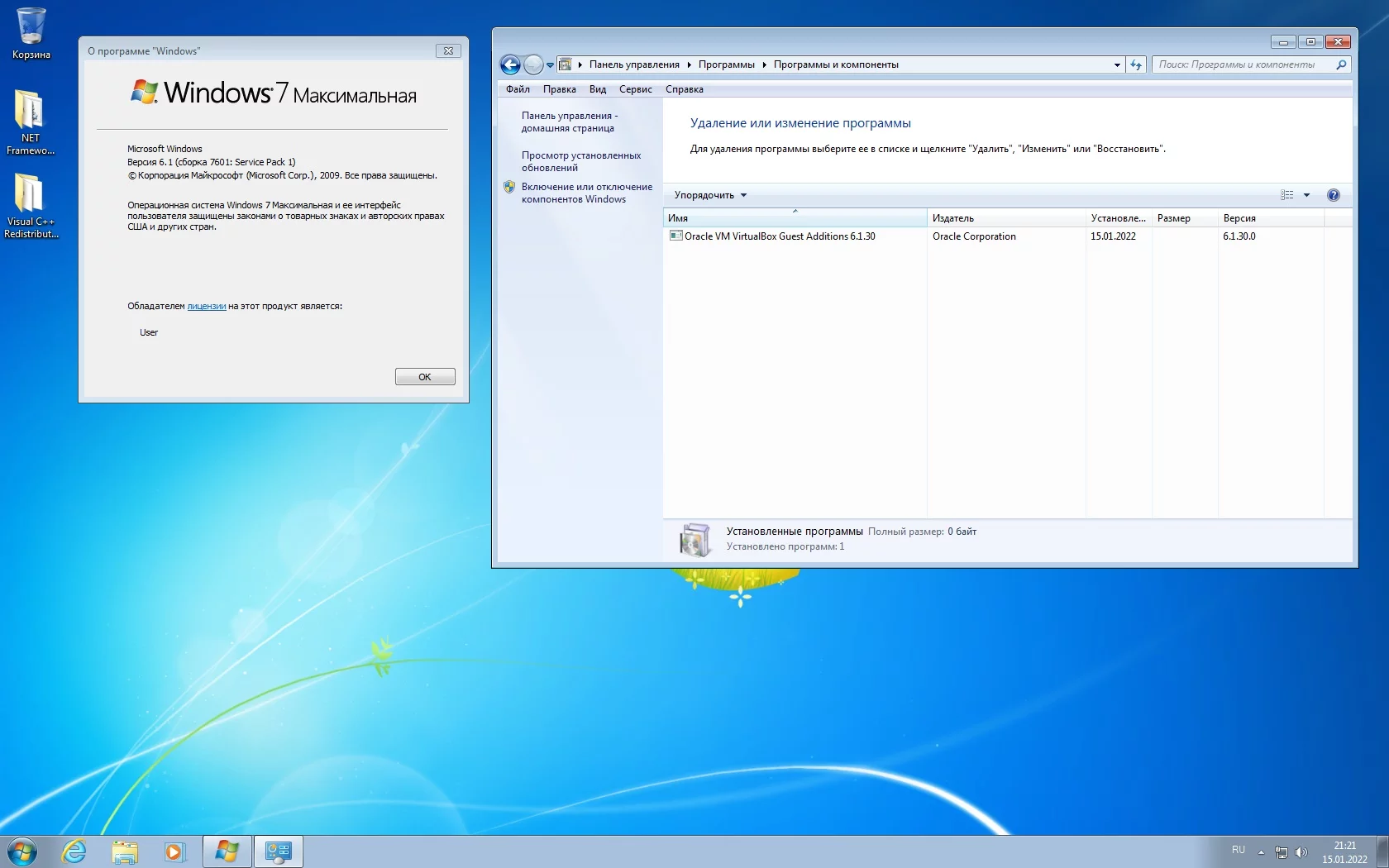Close the О программе "Windows" dialog
This screenshot has height=868, width=1389.
click(x=448, y=50)
